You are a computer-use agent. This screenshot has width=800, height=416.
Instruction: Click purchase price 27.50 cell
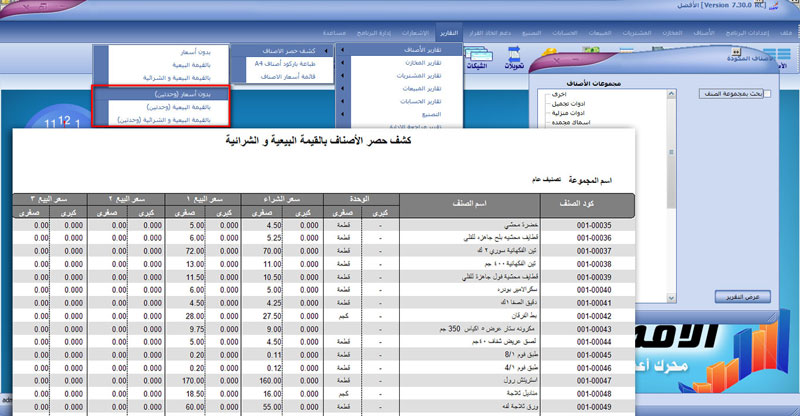click(x=272, y=316)
